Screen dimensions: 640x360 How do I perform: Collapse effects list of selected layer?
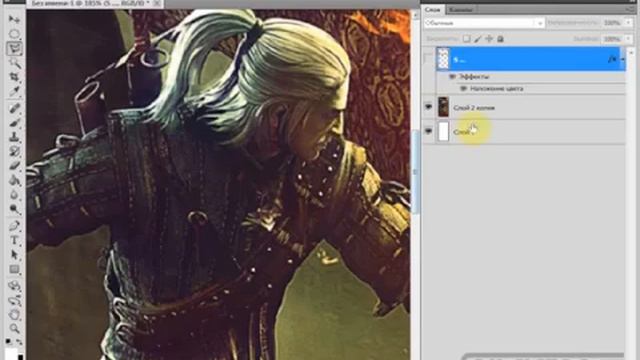pos(622,59)
